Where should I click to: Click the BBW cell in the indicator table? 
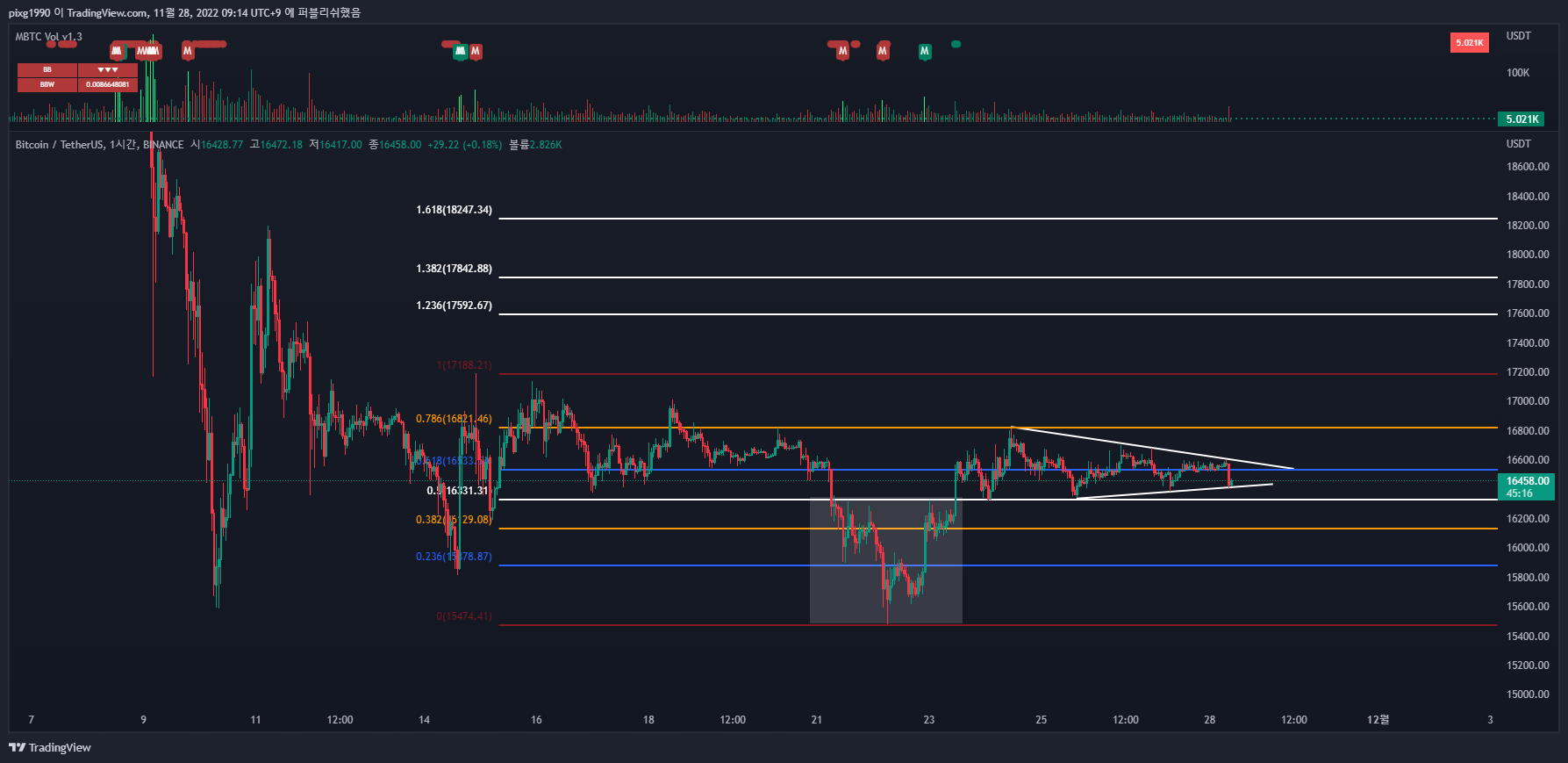47,84
